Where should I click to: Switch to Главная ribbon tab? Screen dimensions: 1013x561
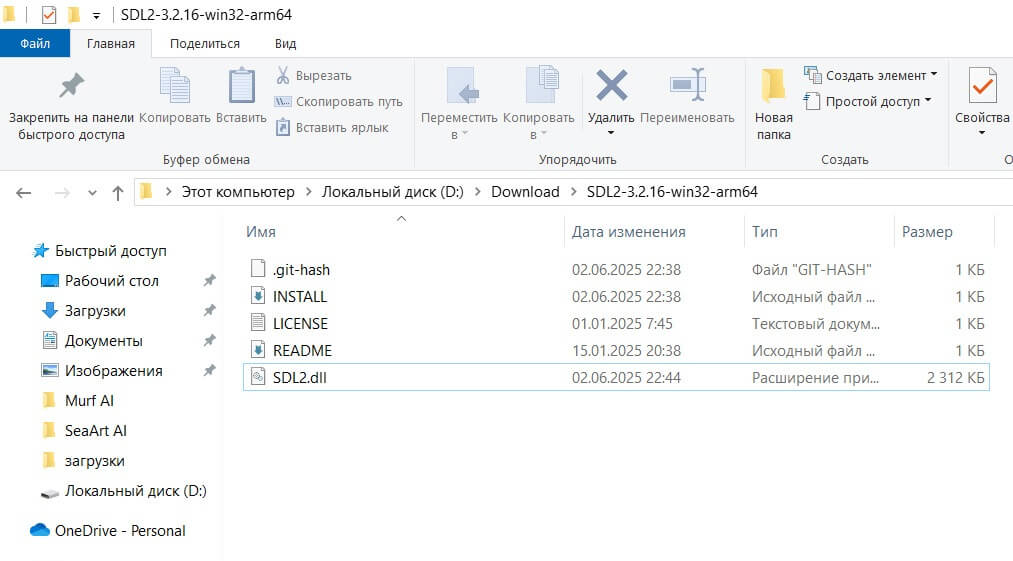click(x=111, y=43)
